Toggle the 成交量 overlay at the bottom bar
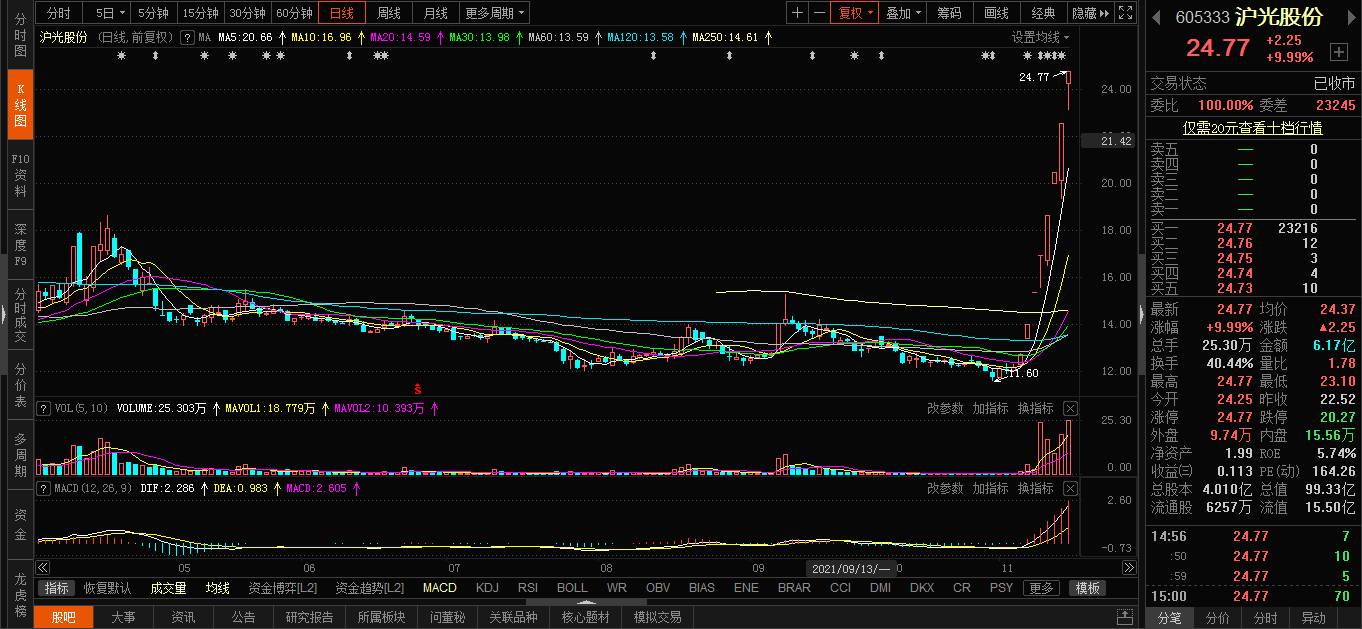Viewport: 1362px width, 629px height. (x=168, y=588)
